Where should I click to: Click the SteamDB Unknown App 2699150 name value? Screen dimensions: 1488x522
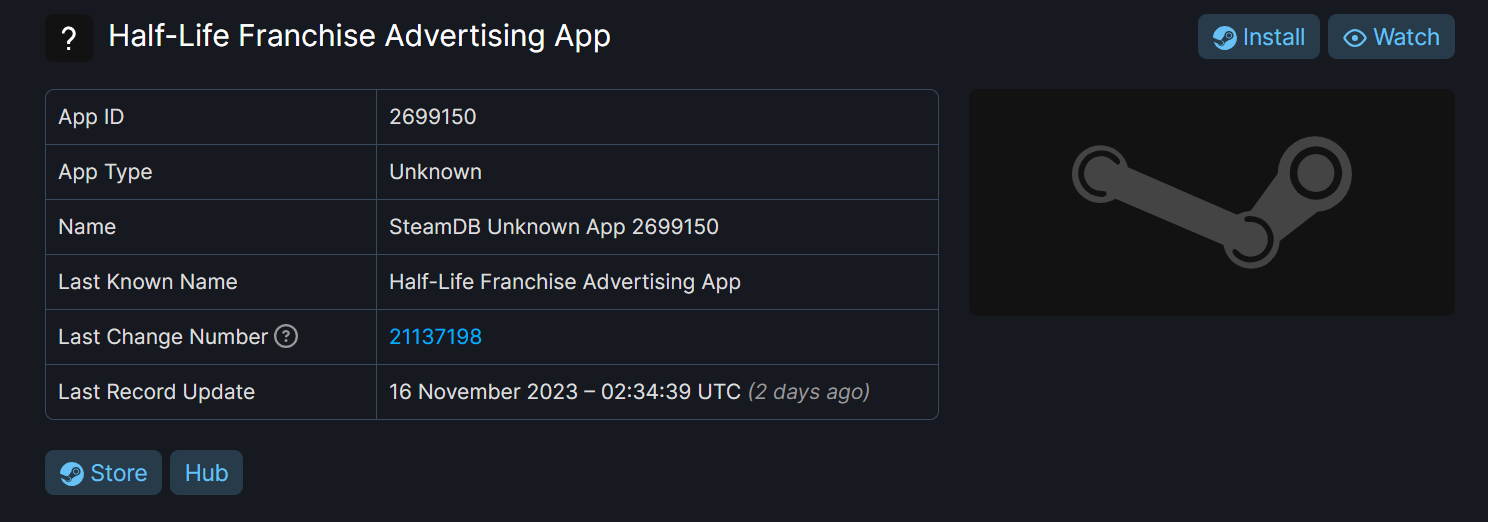pyautogui.click(x=553, y=227)
